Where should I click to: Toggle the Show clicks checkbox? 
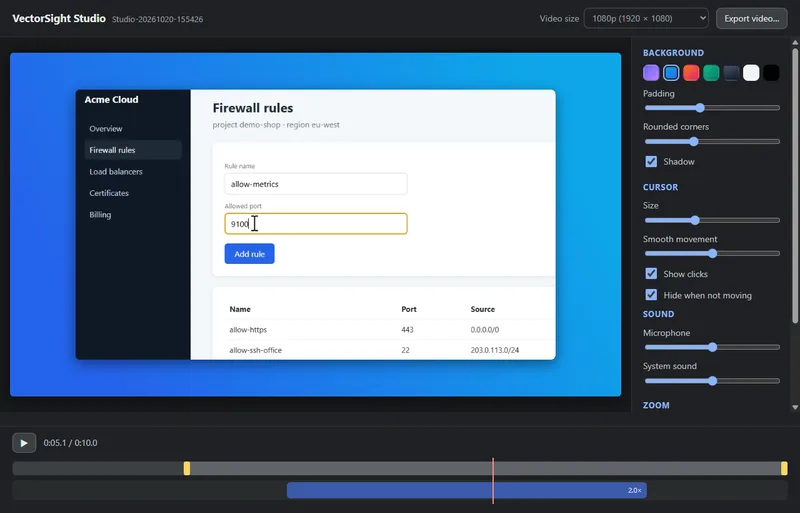coord(651,274)
